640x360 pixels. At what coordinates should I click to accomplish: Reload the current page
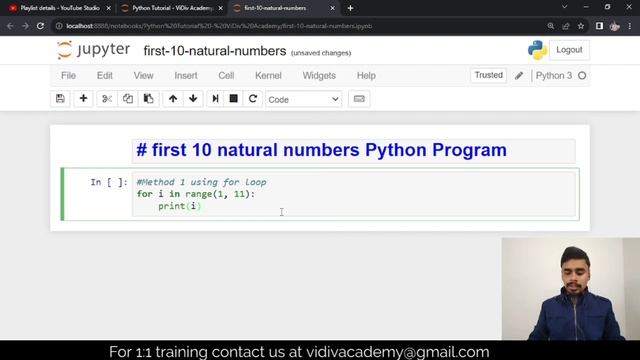[40, 26]
